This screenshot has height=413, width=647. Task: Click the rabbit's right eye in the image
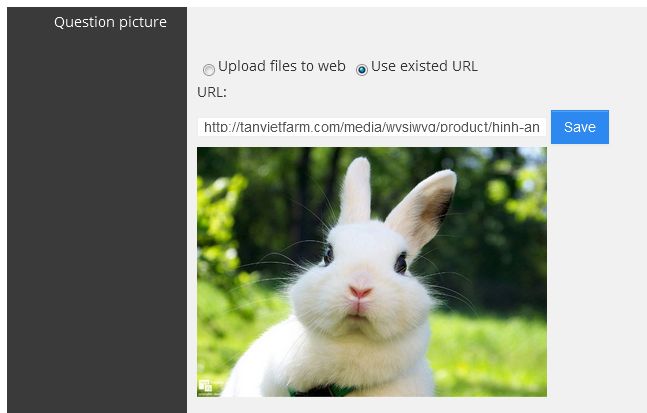pos(401,263)
